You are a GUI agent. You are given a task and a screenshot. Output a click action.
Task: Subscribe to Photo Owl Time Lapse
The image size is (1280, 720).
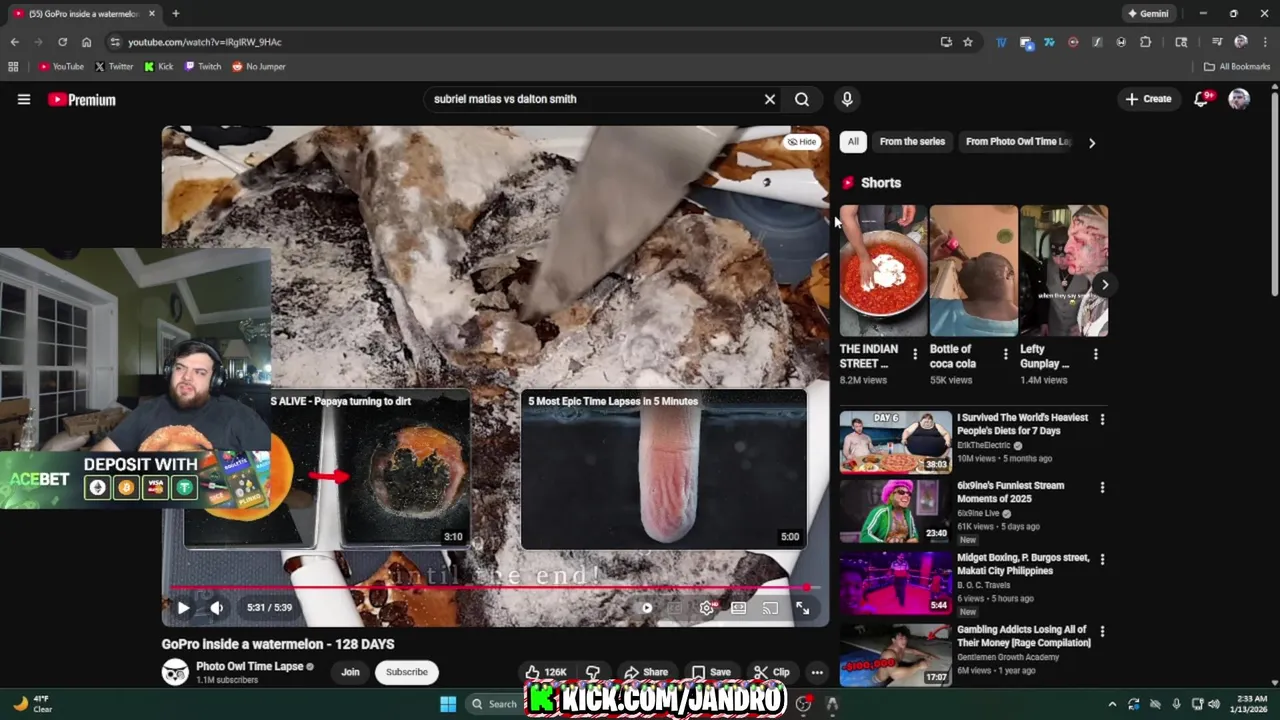tap(407, 672)
